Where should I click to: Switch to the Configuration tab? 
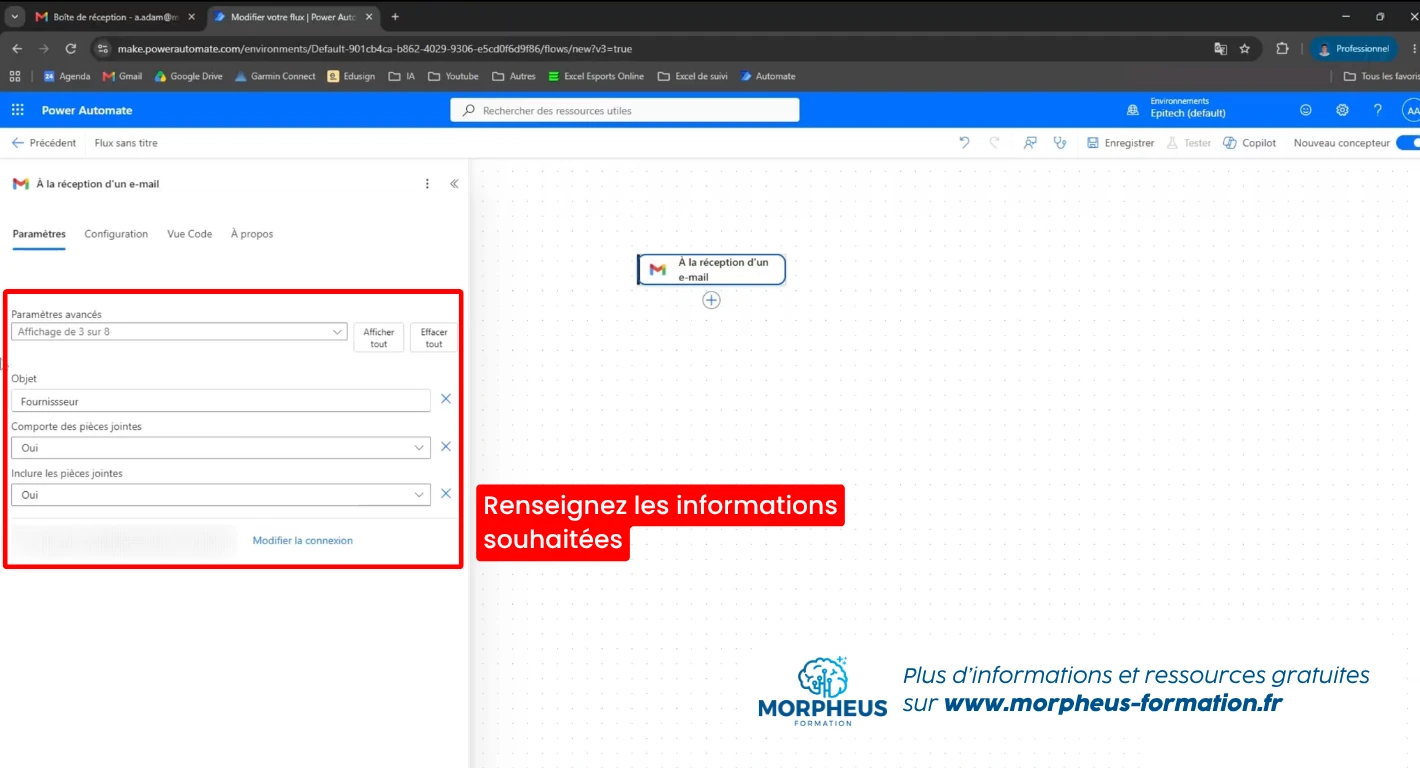pos(116,234)
